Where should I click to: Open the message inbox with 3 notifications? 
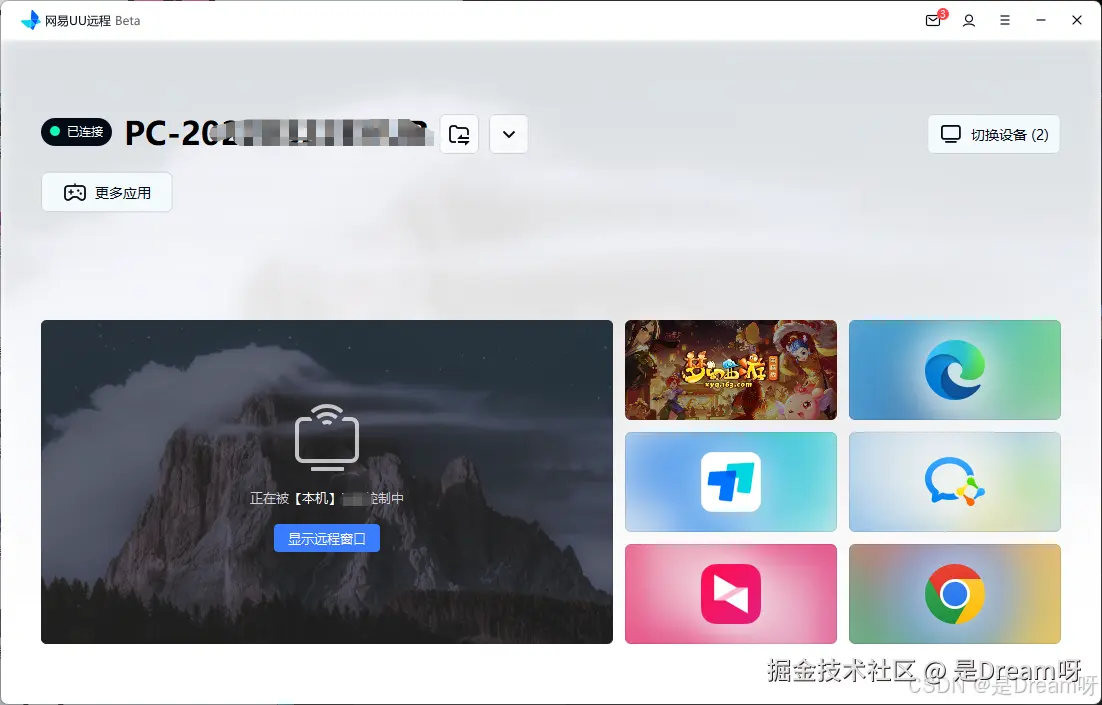tap(932, 20)
